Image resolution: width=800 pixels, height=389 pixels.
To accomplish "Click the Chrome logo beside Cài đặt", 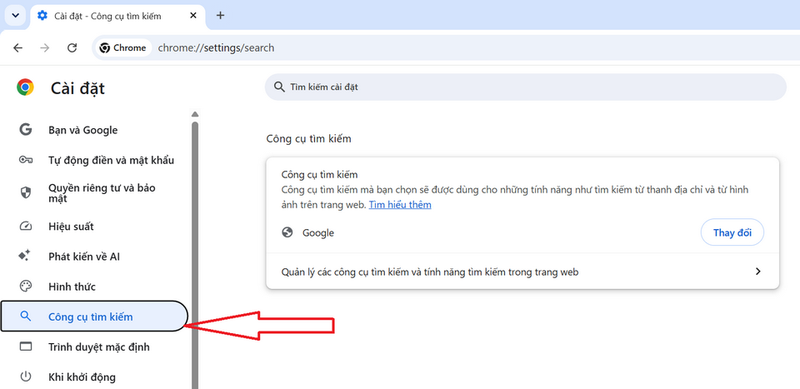I will click(25, 88).
